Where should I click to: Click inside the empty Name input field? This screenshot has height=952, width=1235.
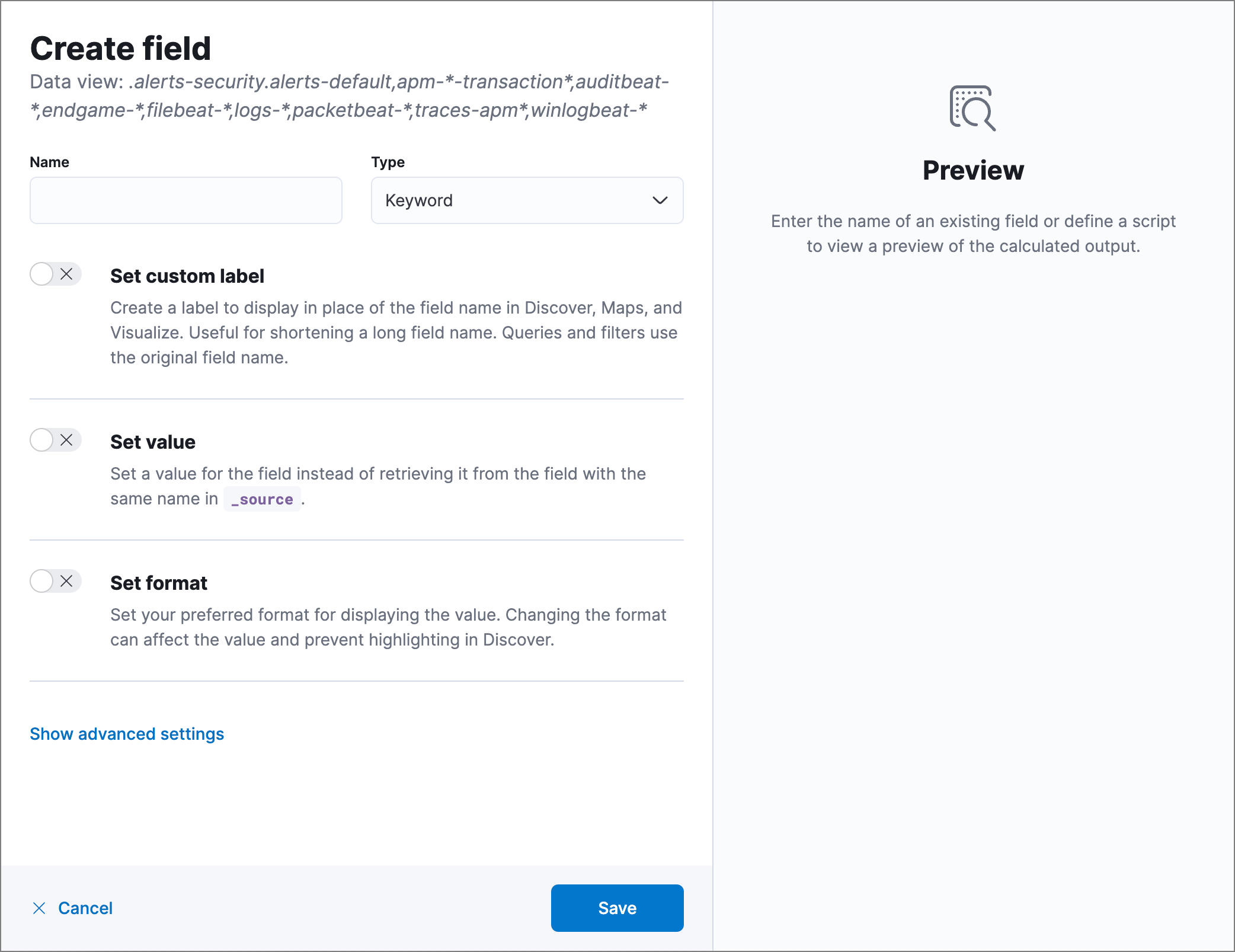(185, 200)
